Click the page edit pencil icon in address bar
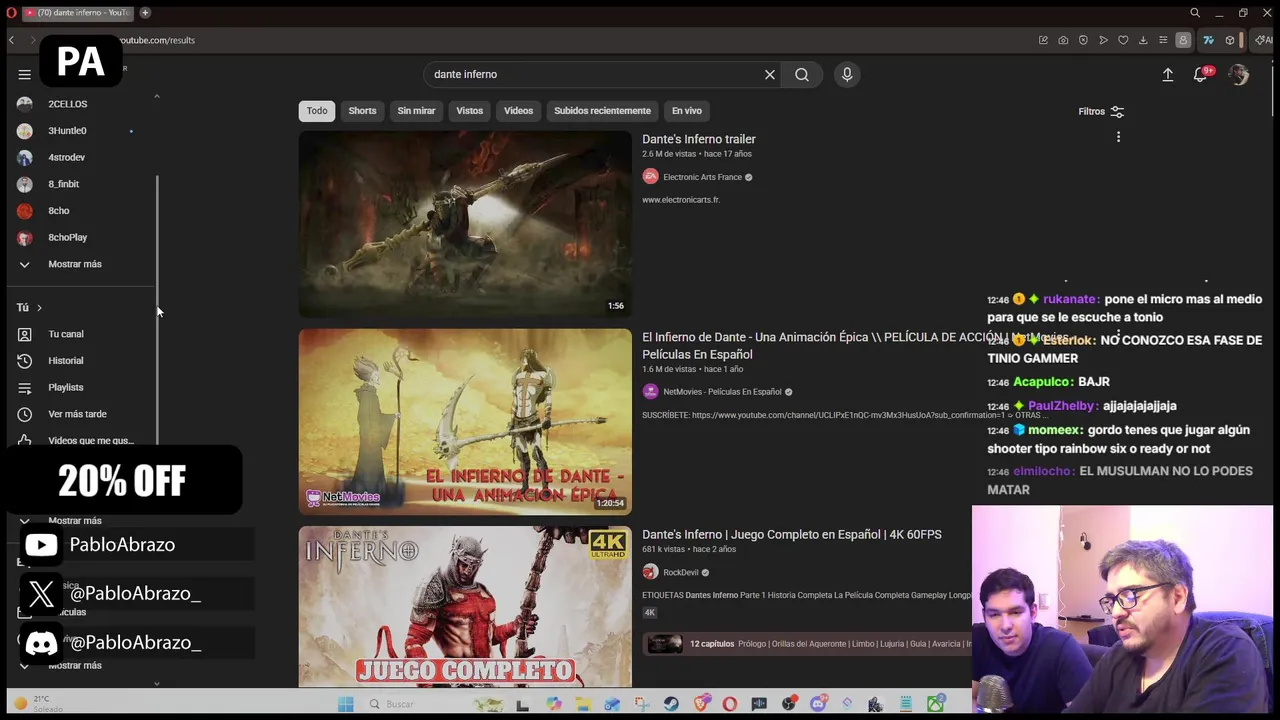This screenshot has width=1280, height=720. tap(1043, 40)
